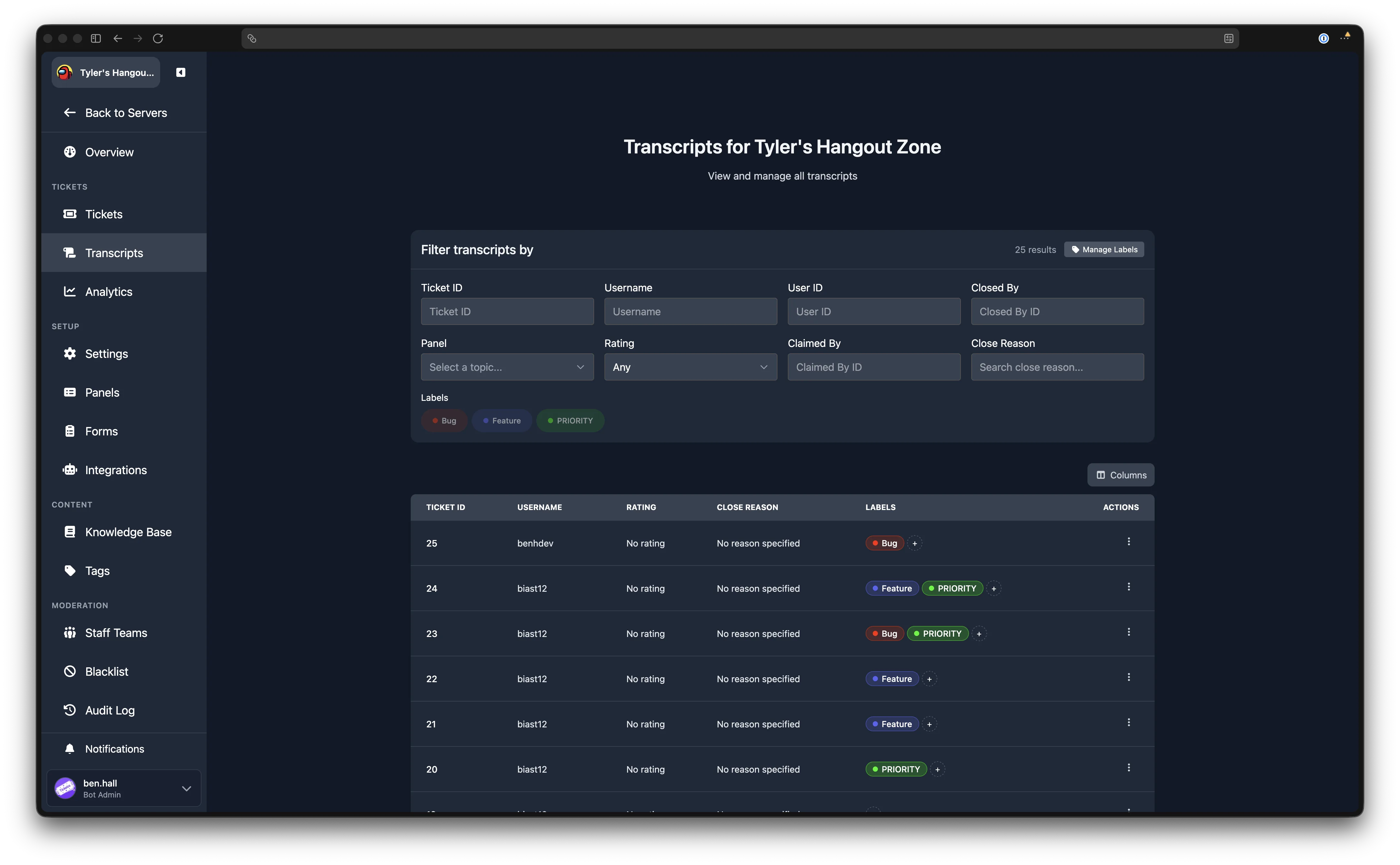Open the Columns visibility menu
This screenshot has width=1400, height=865.
pyautogui.click(x=1120, y=475)
